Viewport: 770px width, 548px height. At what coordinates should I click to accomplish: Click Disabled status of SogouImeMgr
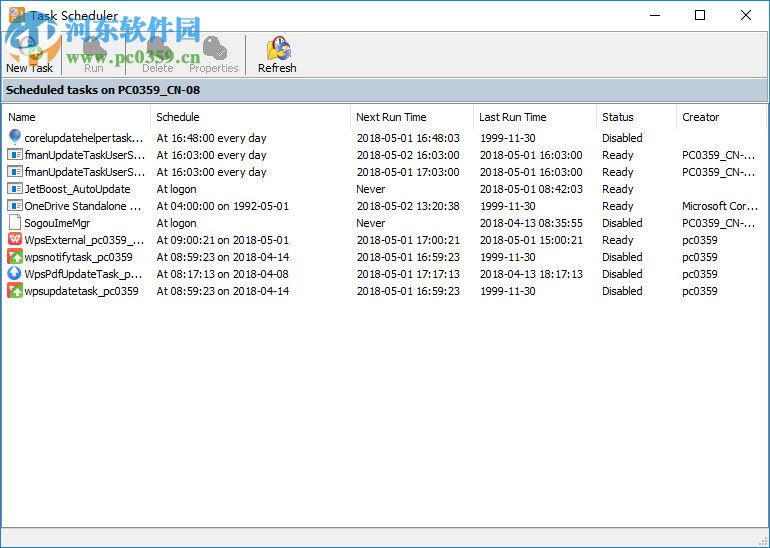tap(622, 223)
